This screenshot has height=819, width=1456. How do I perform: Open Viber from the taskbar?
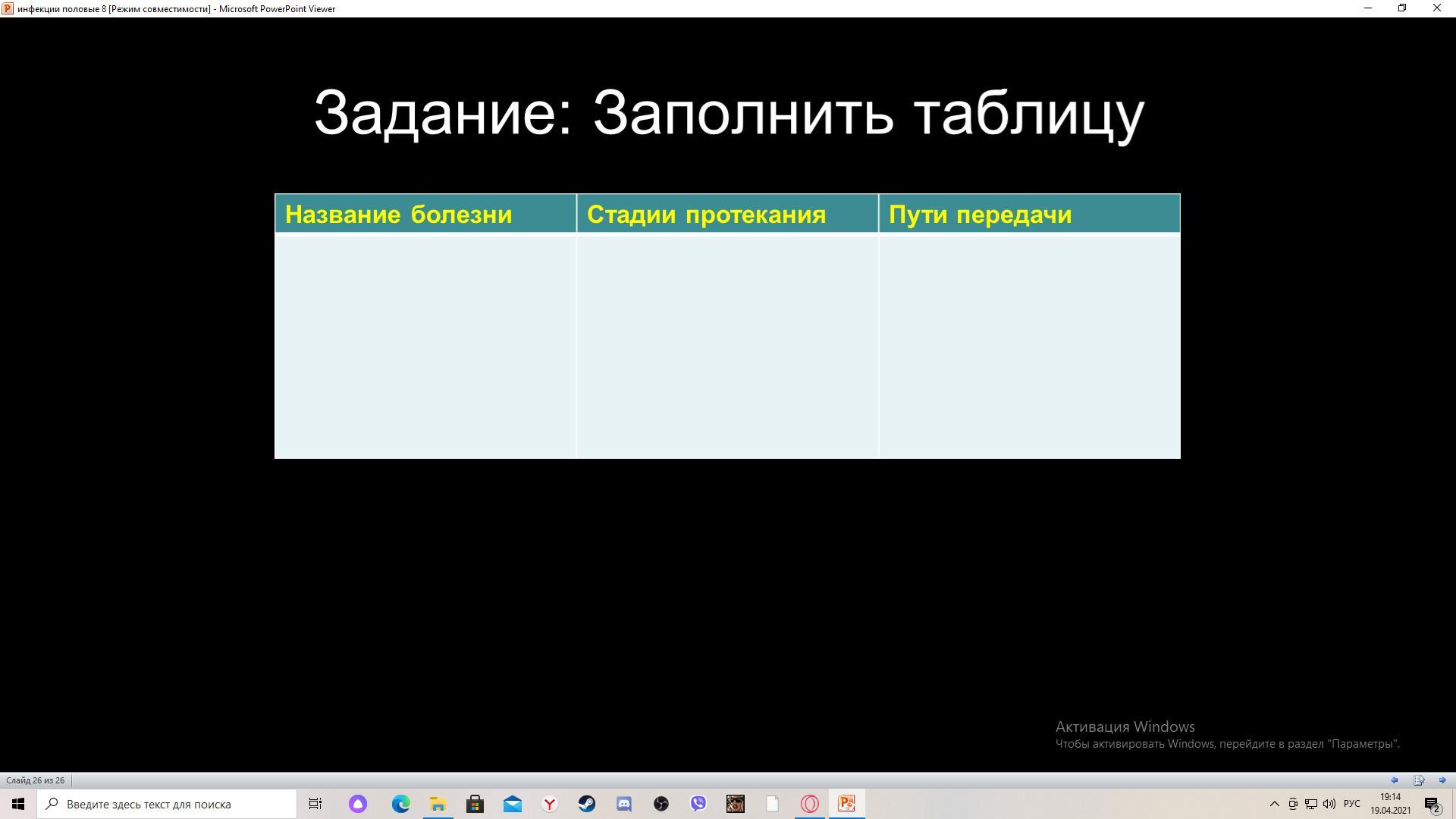coord(698,804)
